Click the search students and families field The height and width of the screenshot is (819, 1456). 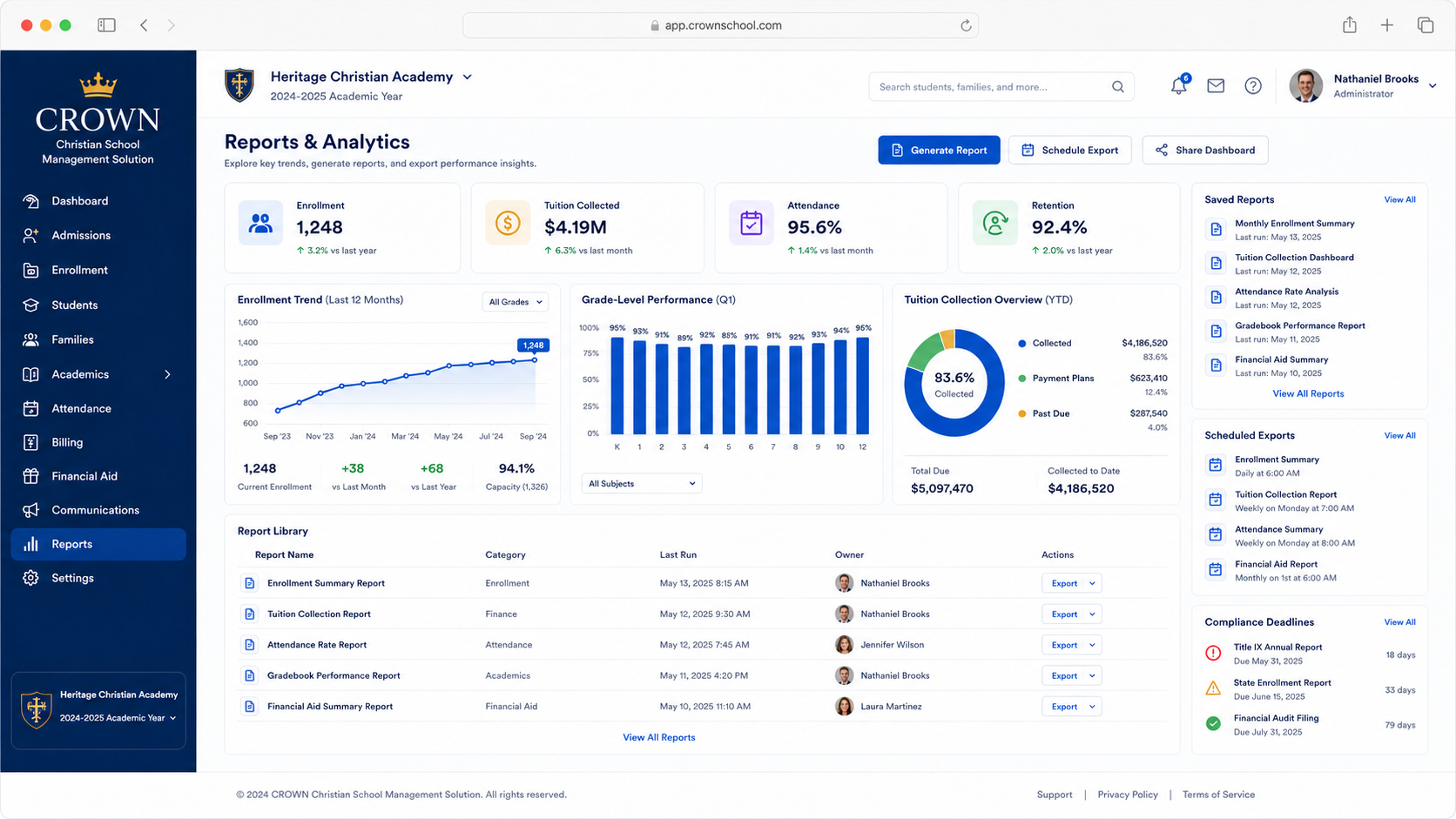[1001, 86]
